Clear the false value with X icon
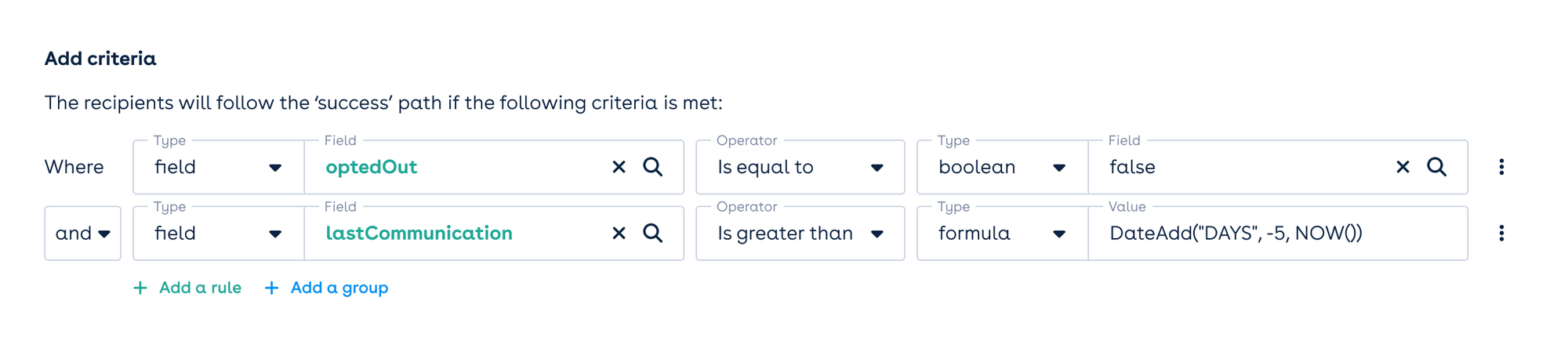The height and width of the screenshot is (348, 1568). click(x=1403, y=167)
